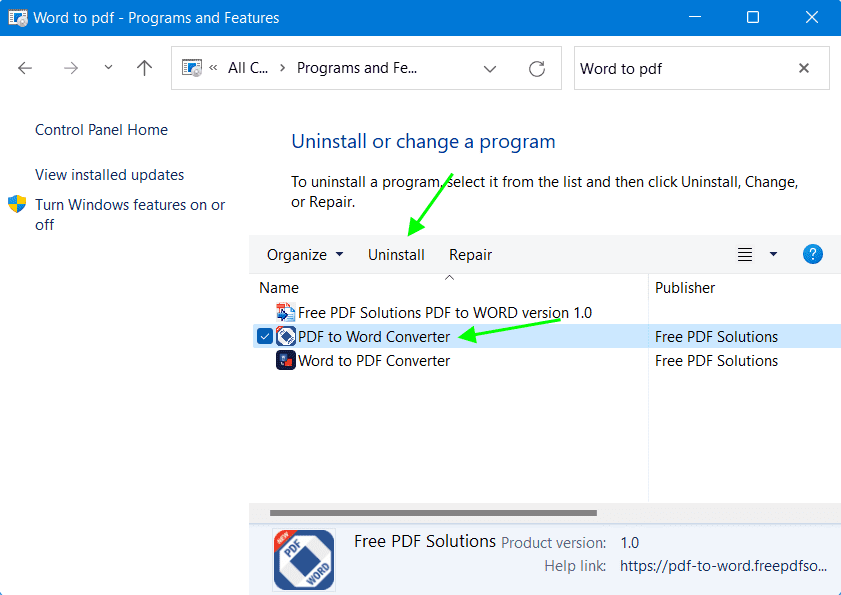Open recent locations chevron next to forward arrow
This screenshot has width=841, height=595.
(108, 68)
